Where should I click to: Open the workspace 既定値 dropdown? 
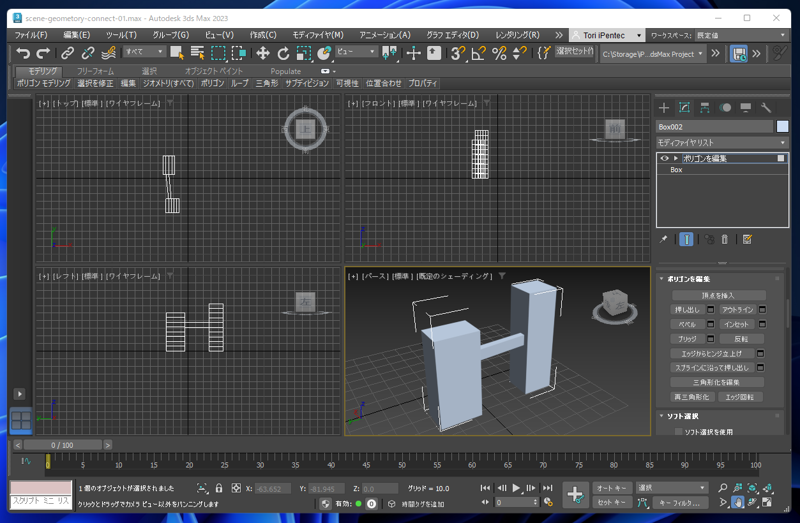[x=741, y=35]
